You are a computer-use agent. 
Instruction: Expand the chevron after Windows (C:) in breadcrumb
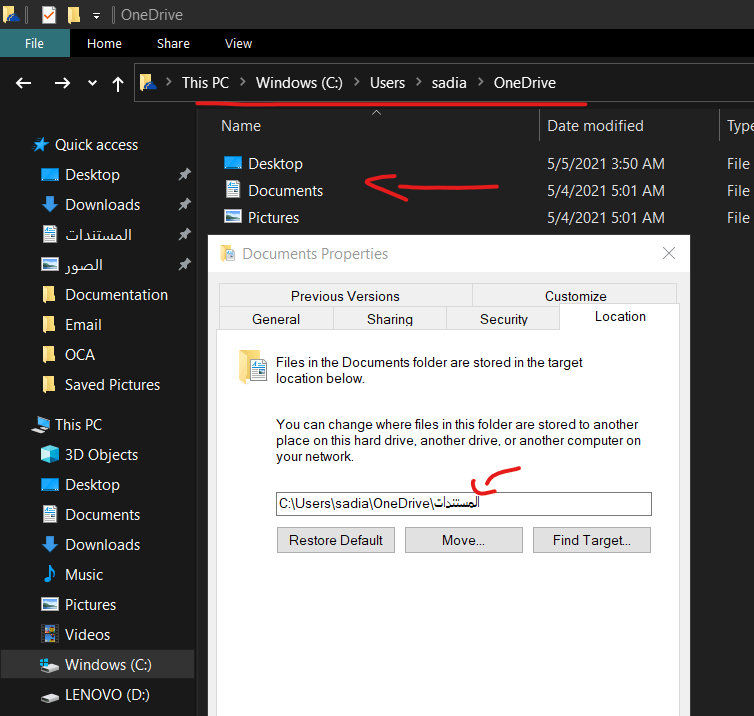(x=357, y=82)
